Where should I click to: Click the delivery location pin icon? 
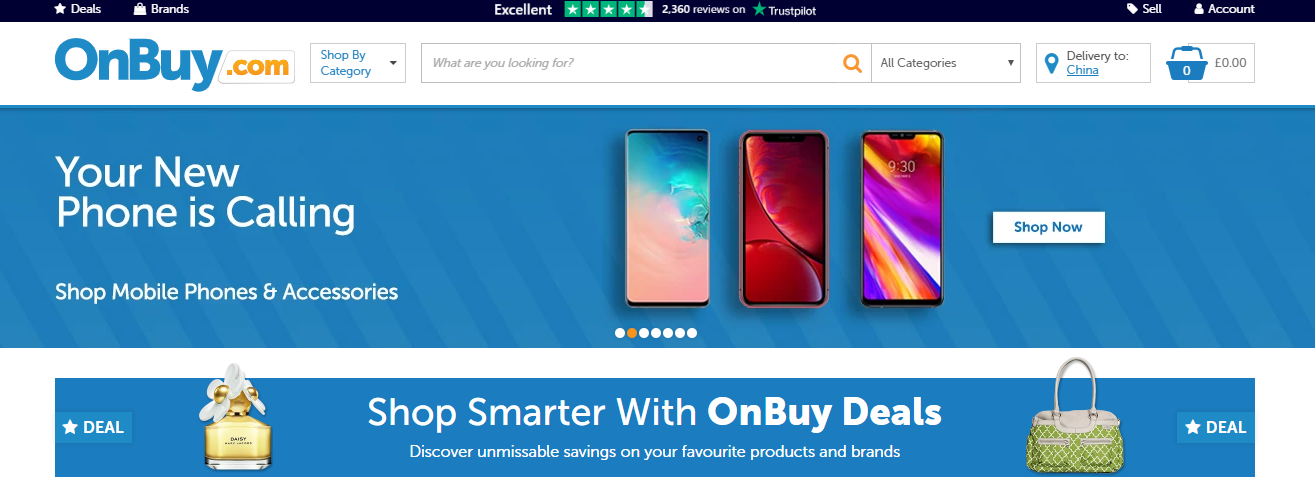[x=1051, y=64]
